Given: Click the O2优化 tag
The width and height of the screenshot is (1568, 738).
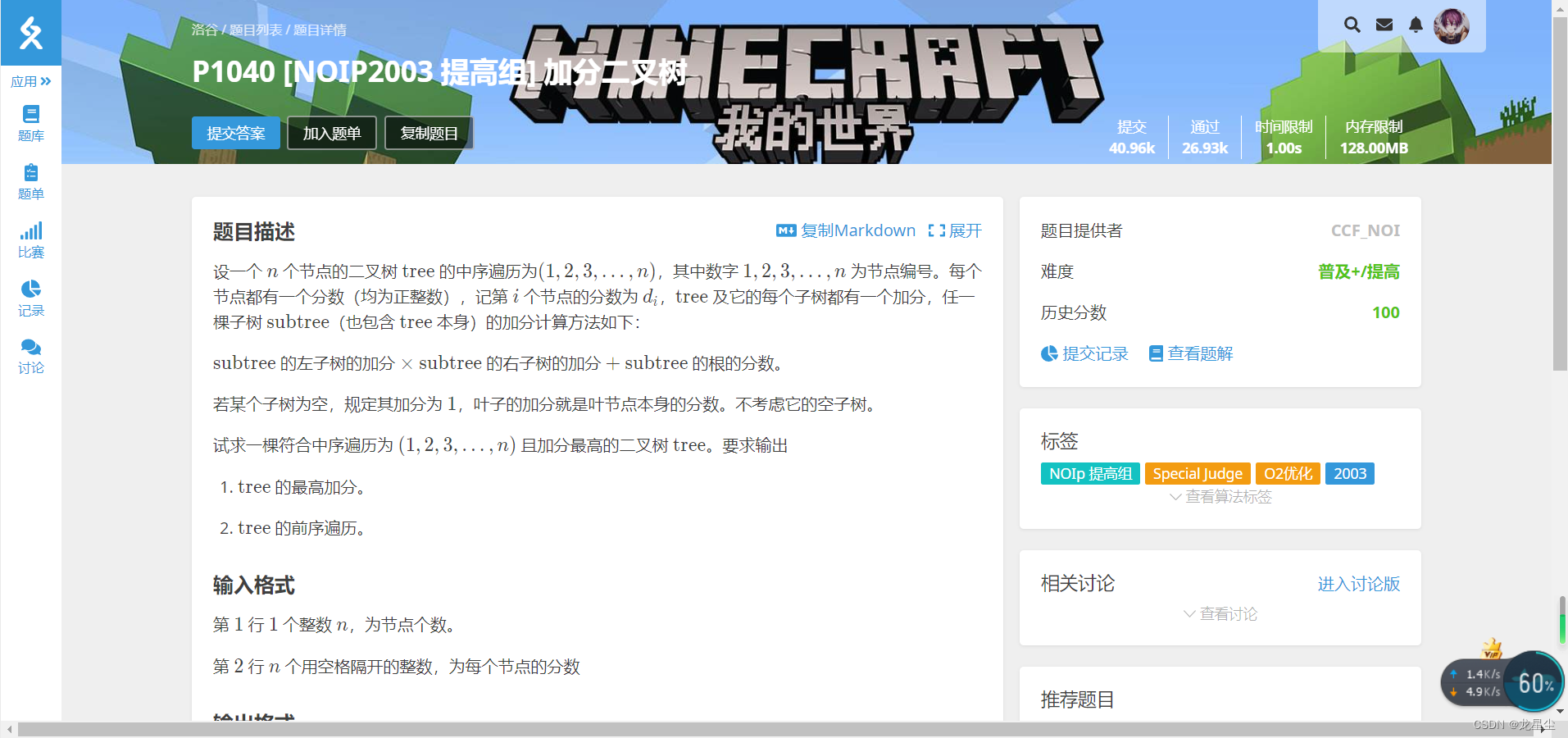Looking at the screenshot, I should click(1288, 473).
